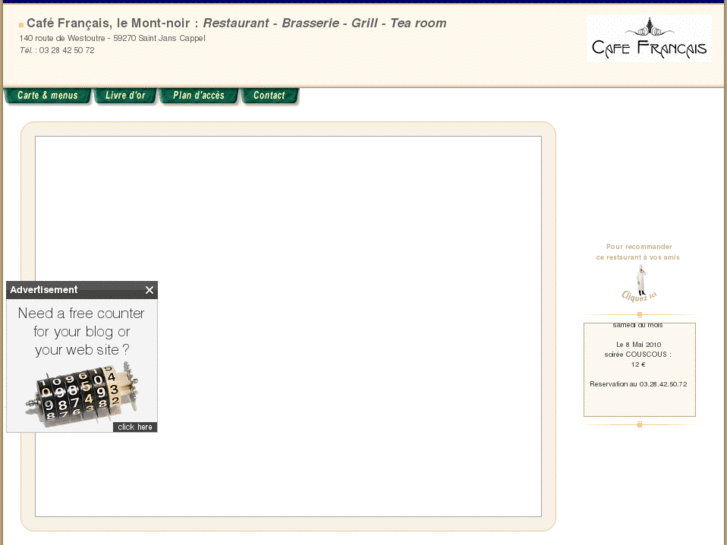The width and height of the screenshot is (727, 545).
Task: Click the 'soirée COUSCOUS' announcement
Action: 638,354
